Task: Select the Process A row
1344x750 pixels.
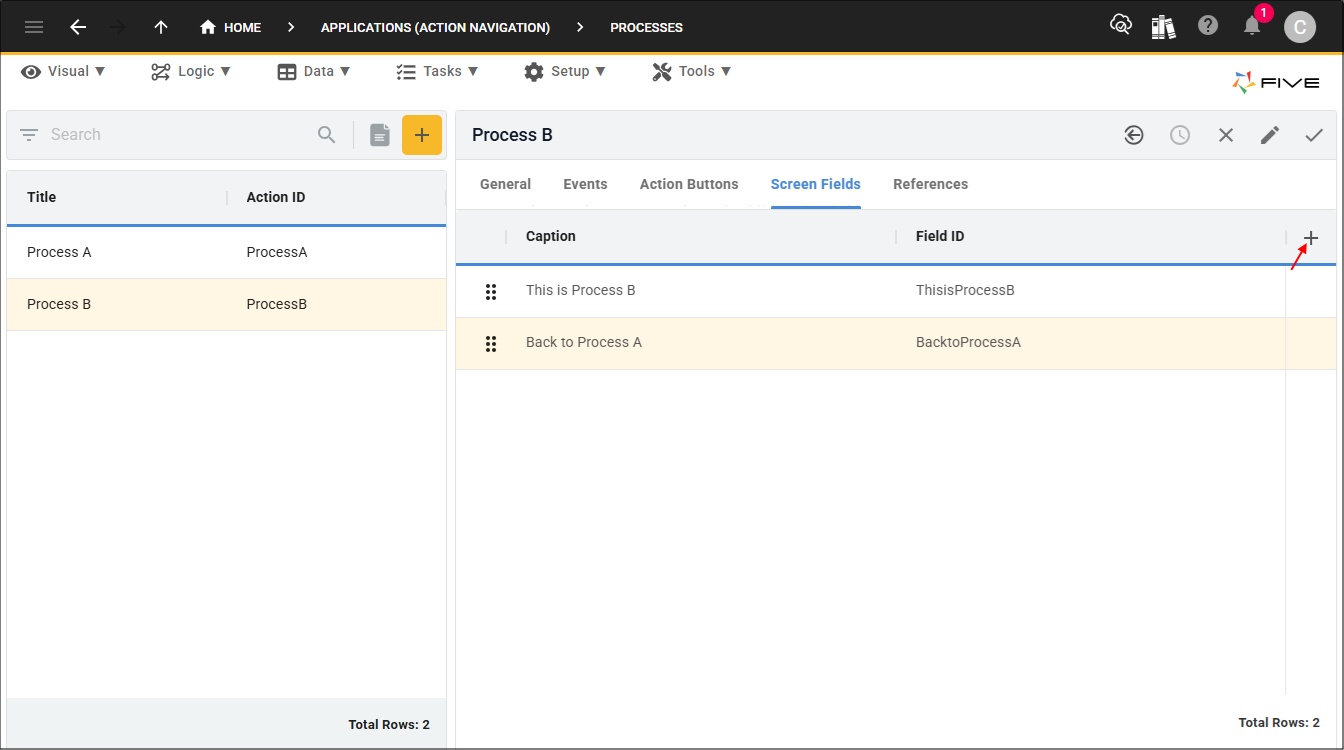Action: [226, 252]
